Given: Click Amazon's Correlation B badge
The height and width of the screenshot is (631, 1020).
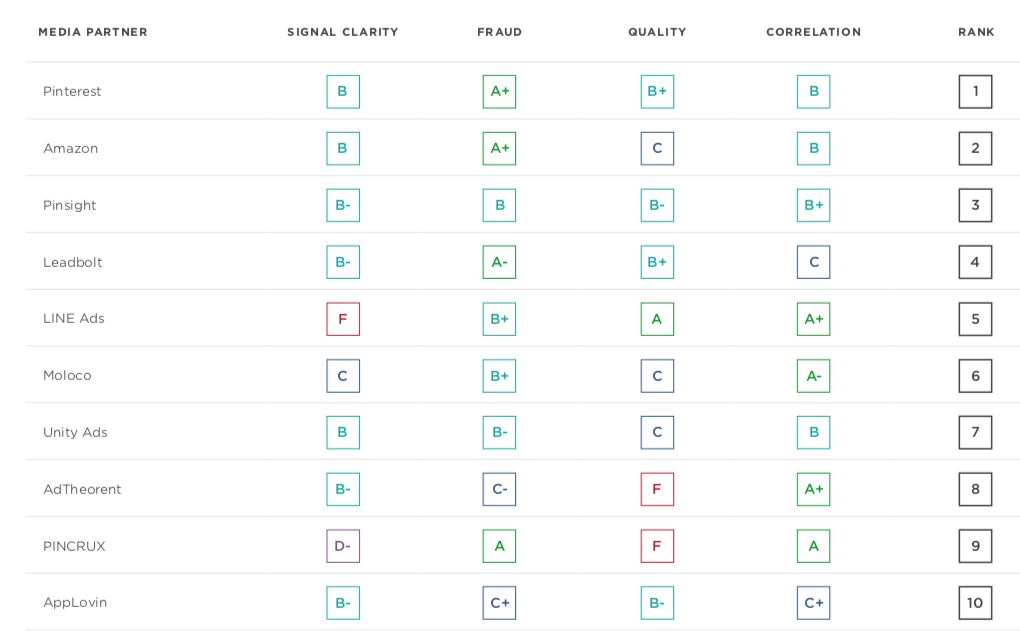Looking at the screenshot, I should (x=814, y=148).
